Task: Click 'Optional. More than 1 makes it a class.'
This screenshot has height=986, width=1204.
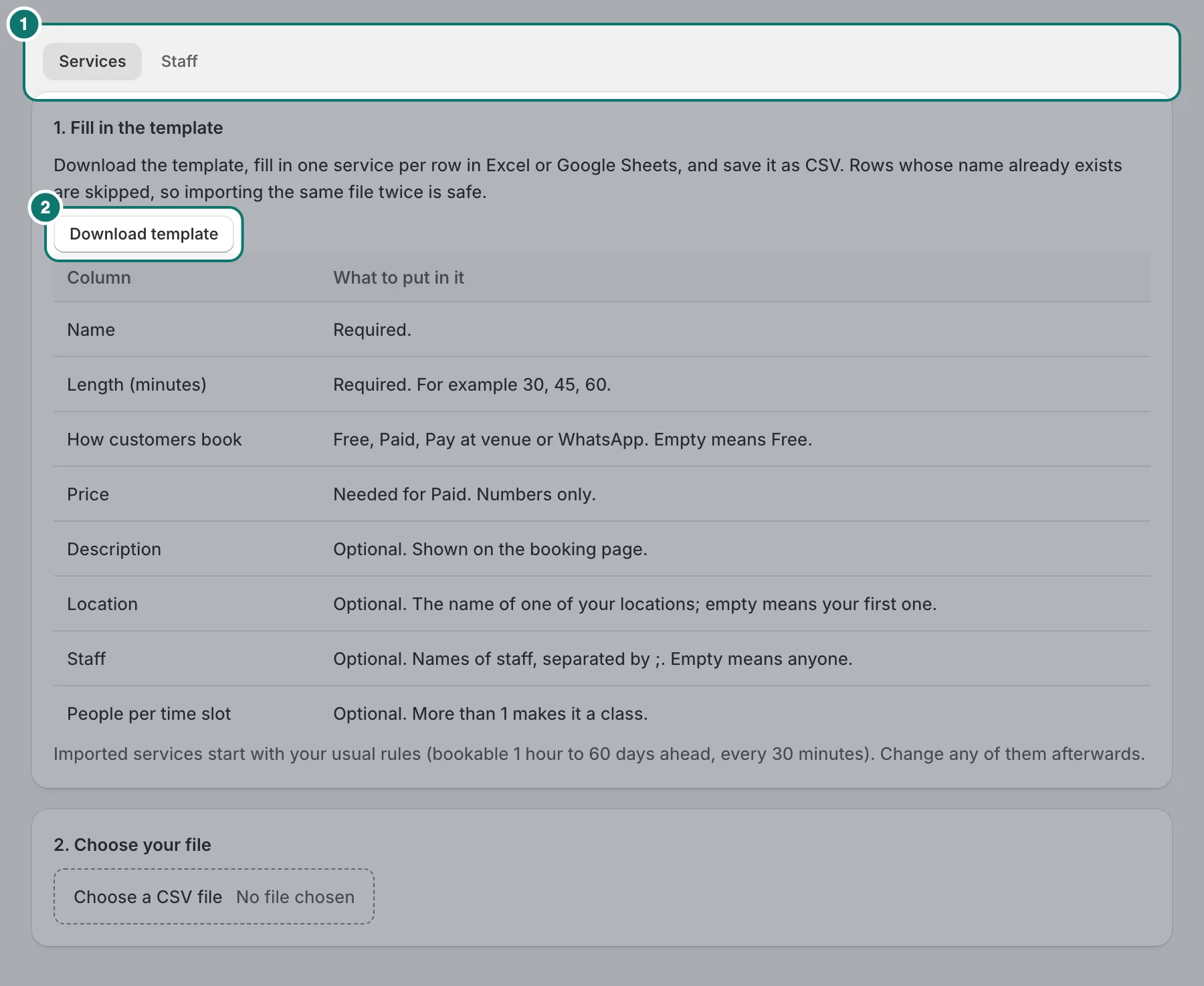Action: pyautogui.click(x=490, y=714)
